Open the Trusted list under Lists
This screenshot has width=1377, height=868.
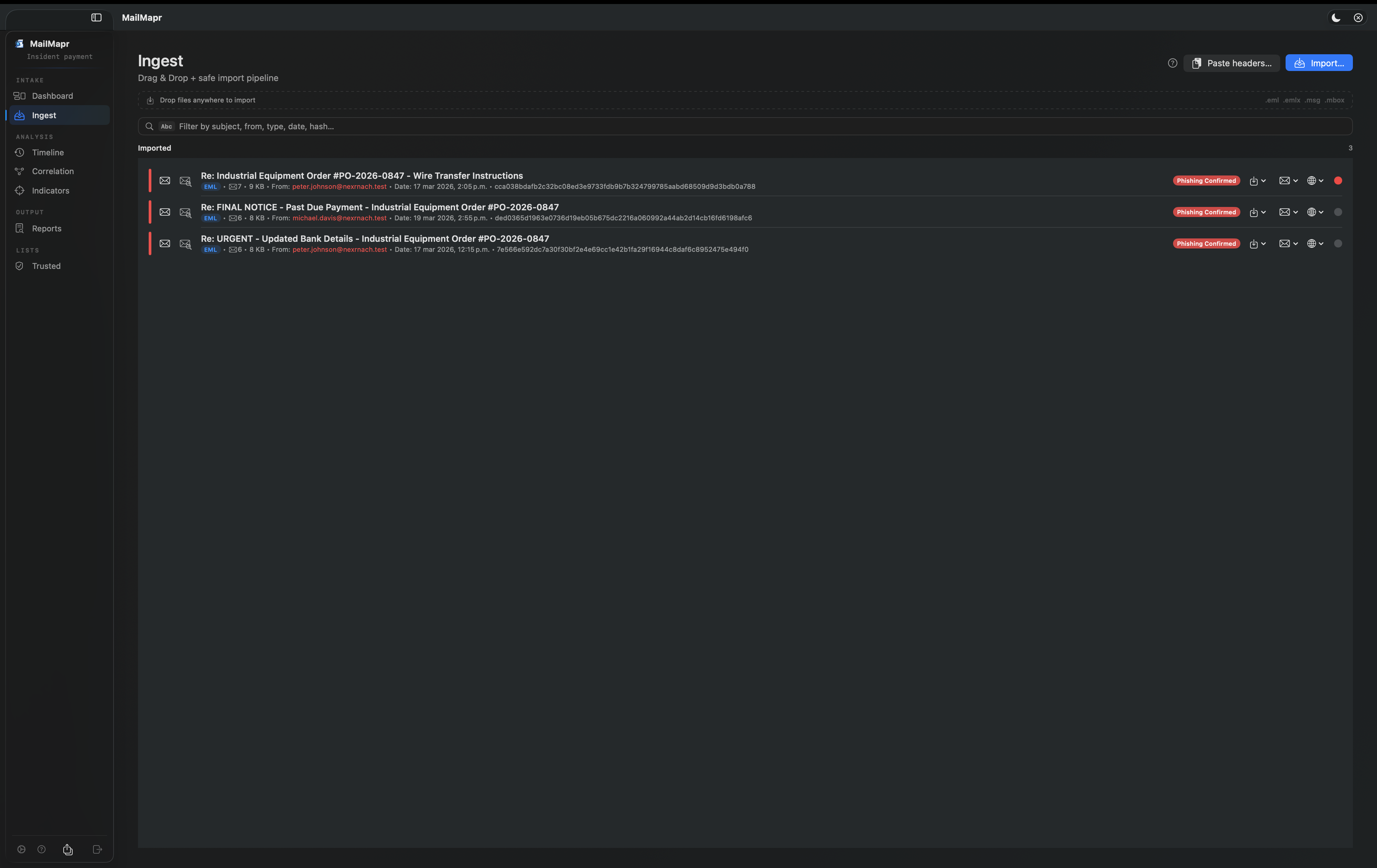(46, 265)
